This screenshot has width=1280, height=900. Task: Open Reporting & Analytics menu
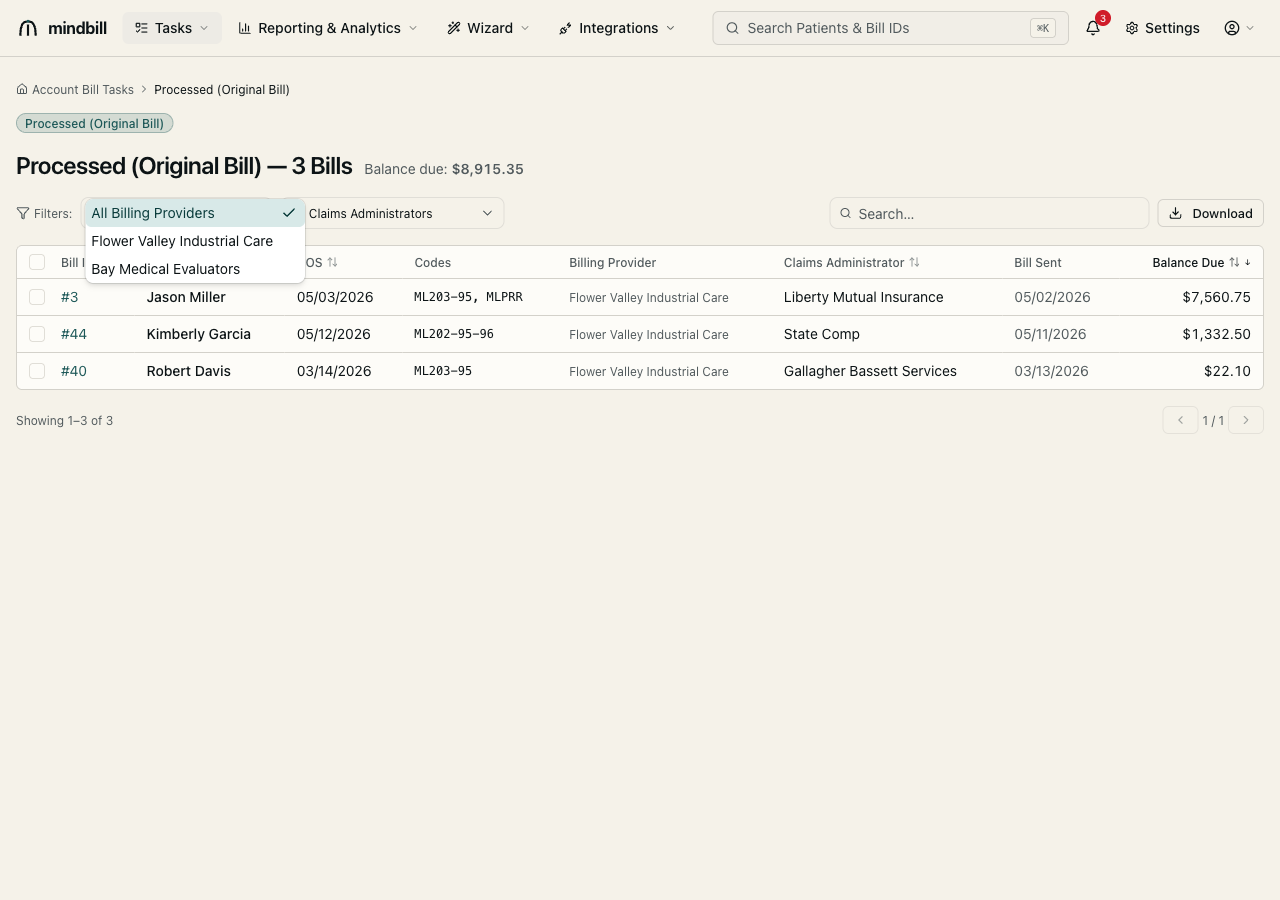pos(328,28)
